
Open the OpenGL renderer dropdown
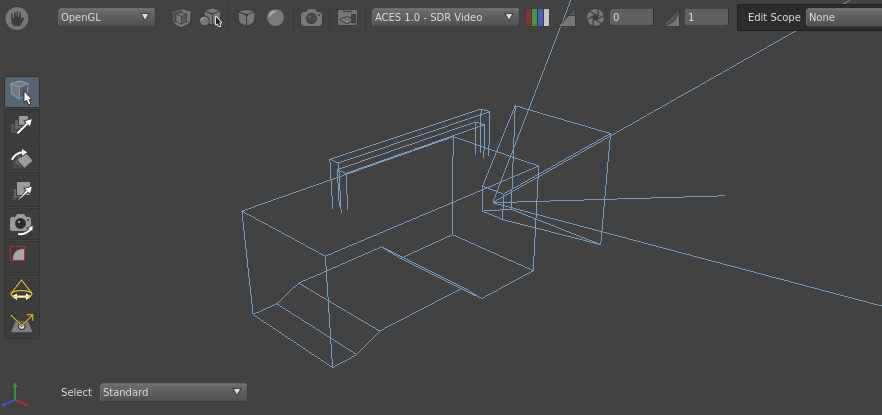point(105,17)
